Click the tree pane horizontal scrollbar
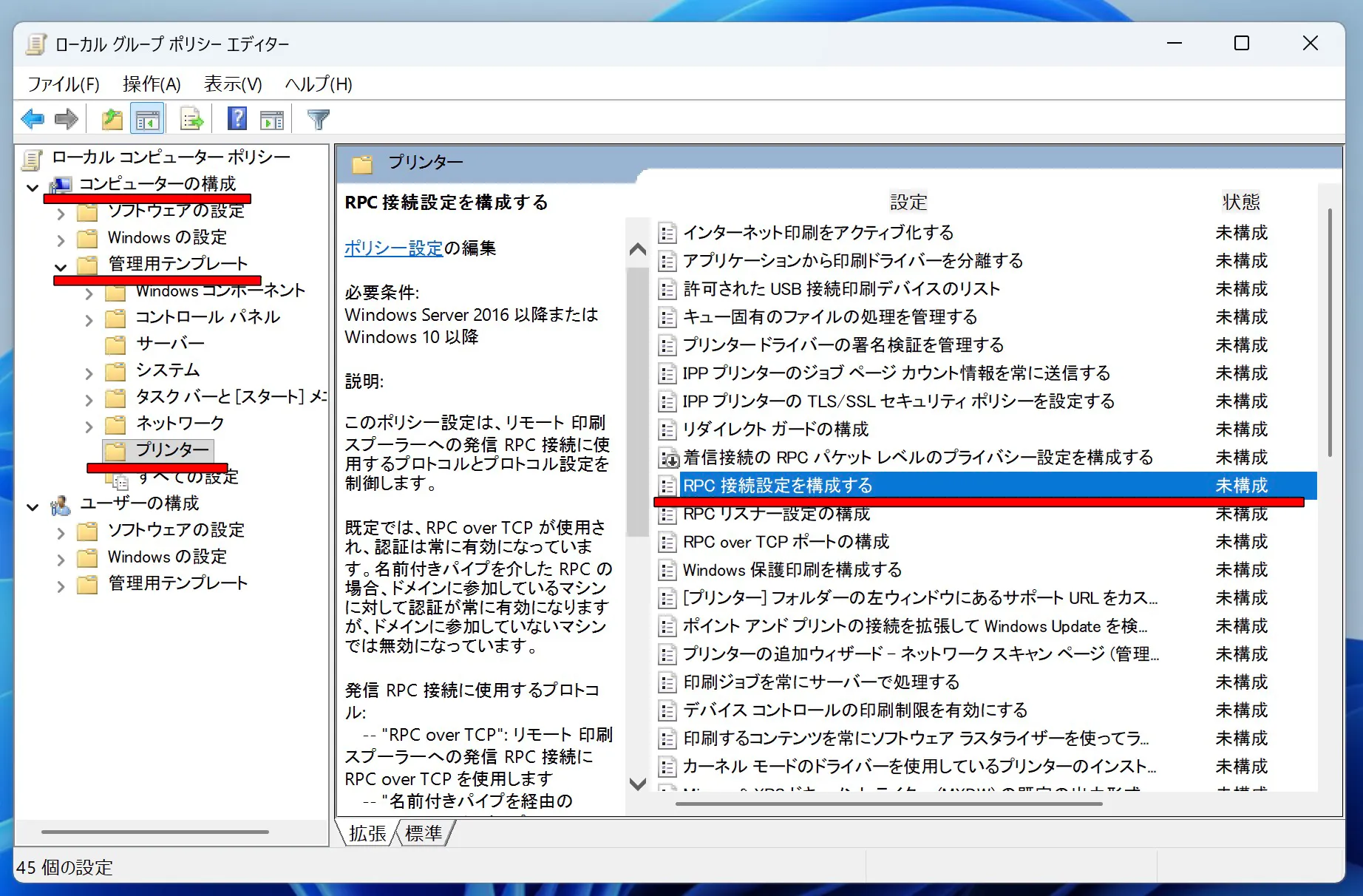 pyautogui.click(x=154, y=832)
